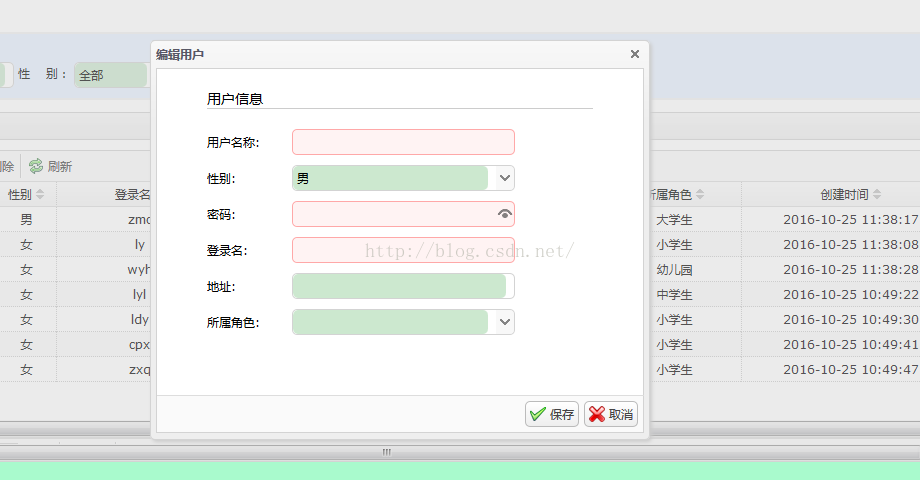Click the 男 cell in gender column
Image resolution: width=920 pixels, height=480 pixels.
pyautogui.click(x=26, y=219)
